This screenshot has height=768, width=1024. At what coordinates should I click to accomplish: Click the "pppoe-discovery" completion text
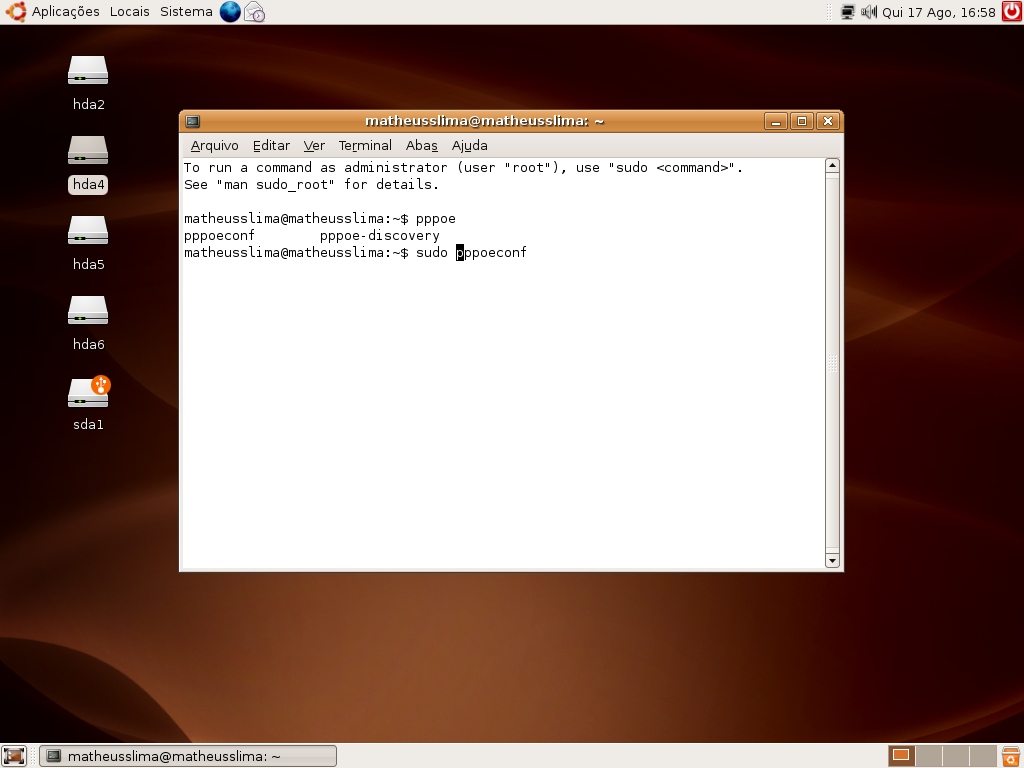[379, 236]
